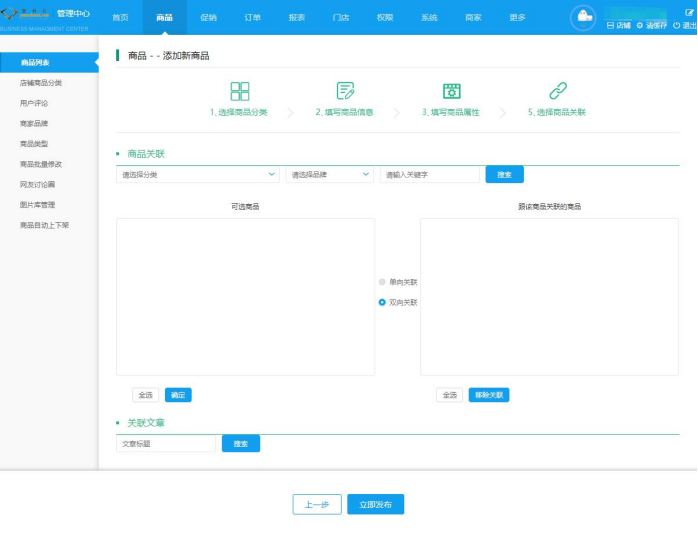698x533 pixels.
Task: Click 搜索 button next to 文章标题 field
Action: pos(241,443)
